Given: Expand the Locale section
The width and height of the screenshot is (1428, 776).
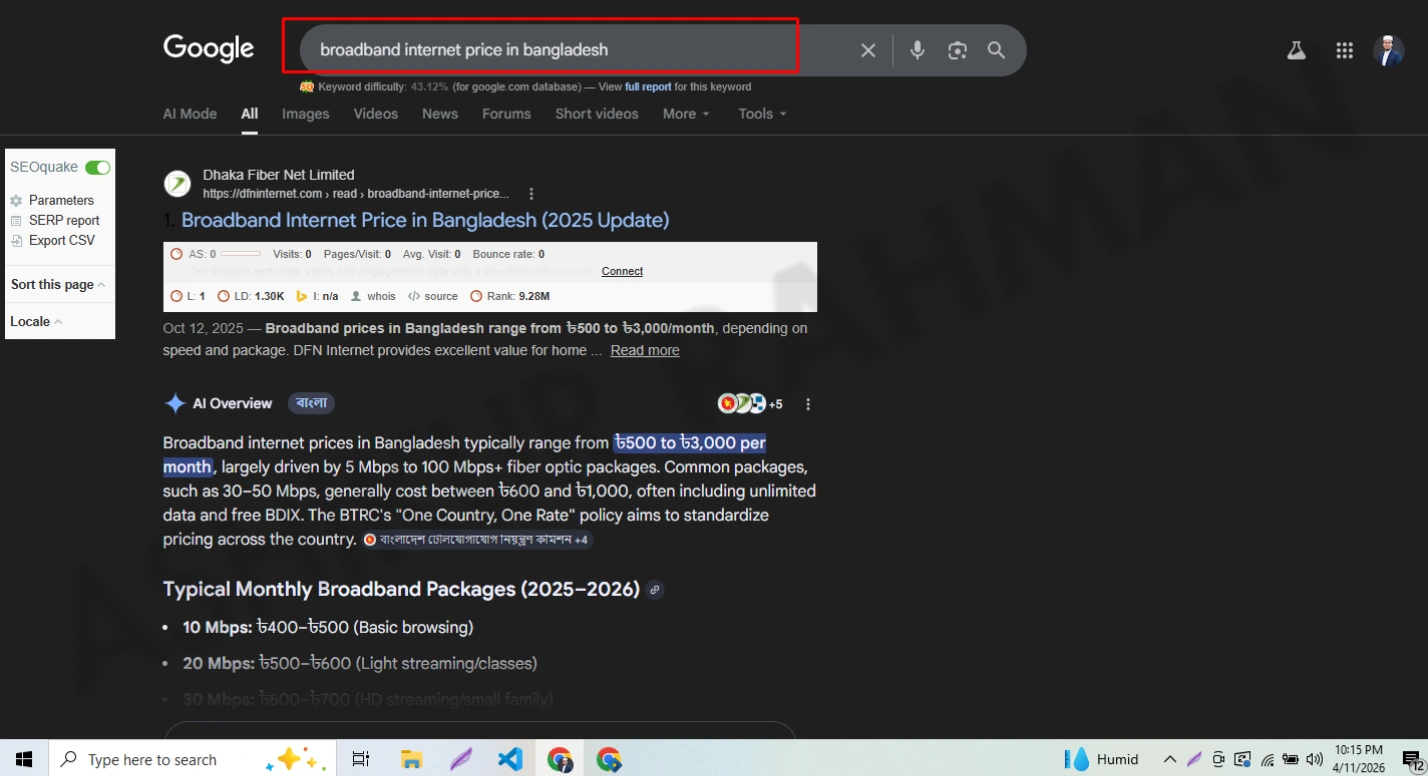Looking at the screenshot, I should point(36,321).
